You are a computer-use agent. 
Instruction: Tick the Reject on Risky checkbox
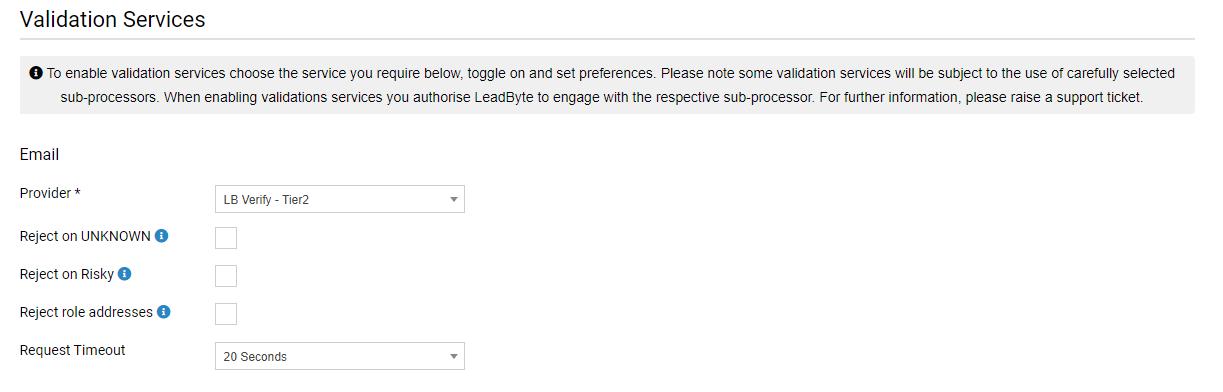click(x=226, y=276)
